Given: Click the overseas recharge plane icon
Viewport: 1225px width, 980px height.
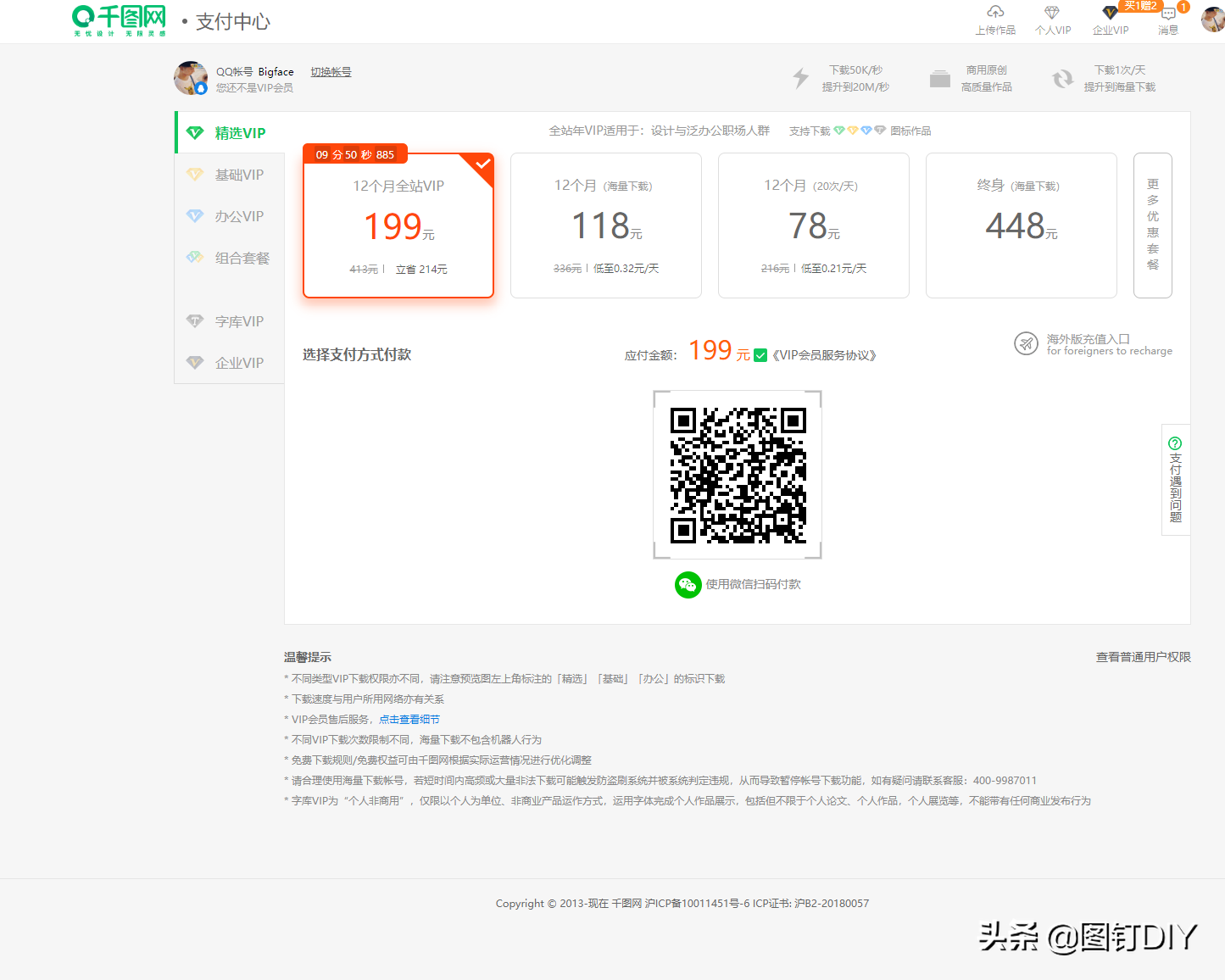Looking at the screenshot, I should click(x=1027, y=343).
